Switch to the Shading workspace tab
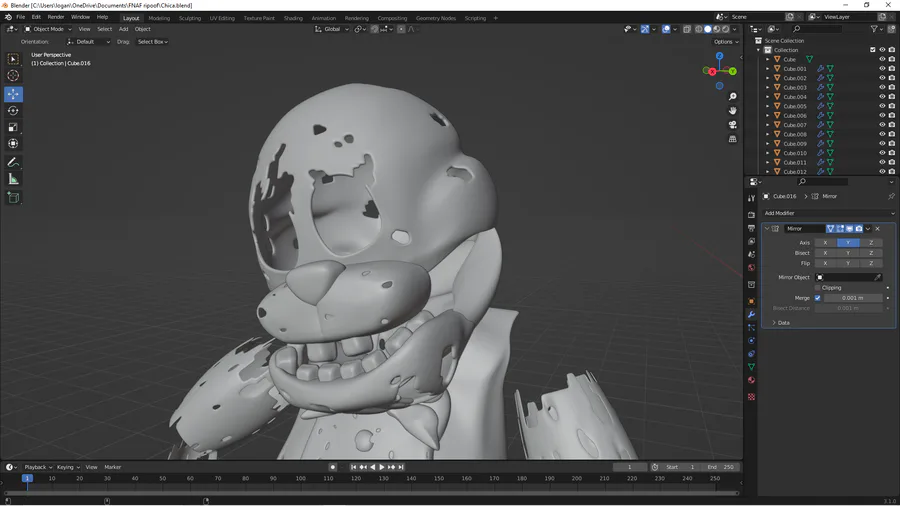This screenshot has height=506, width=900. [293, 18]
